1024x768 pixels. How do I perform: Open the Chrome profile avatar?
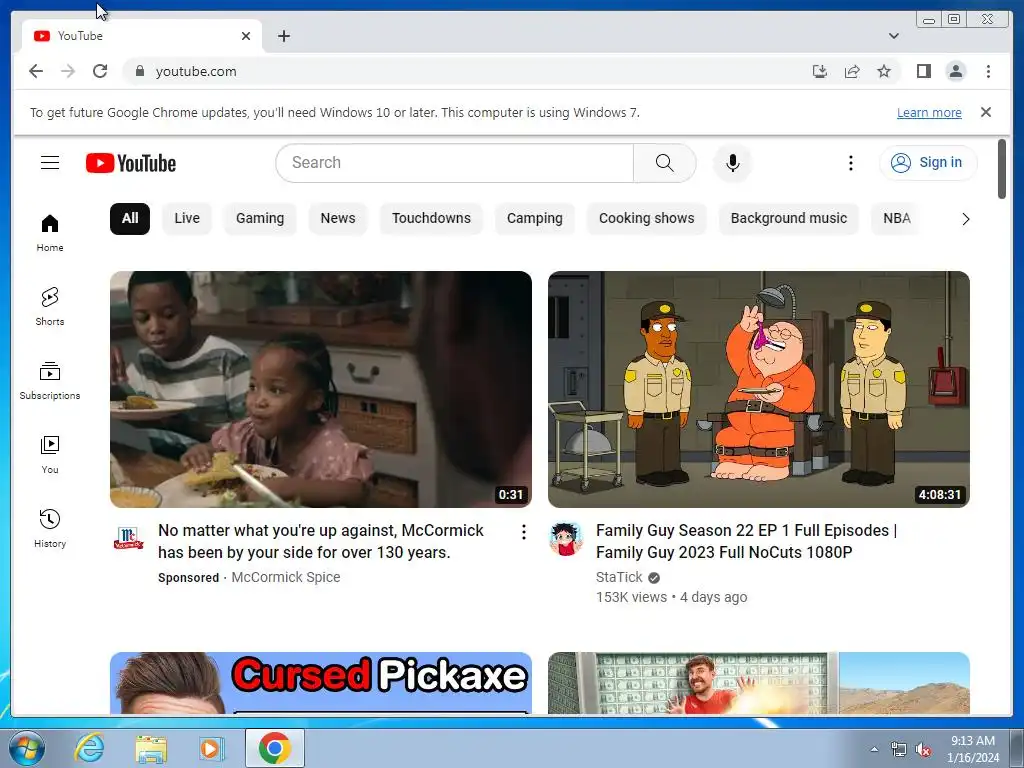pyautogui.click(x=955, y=71)
